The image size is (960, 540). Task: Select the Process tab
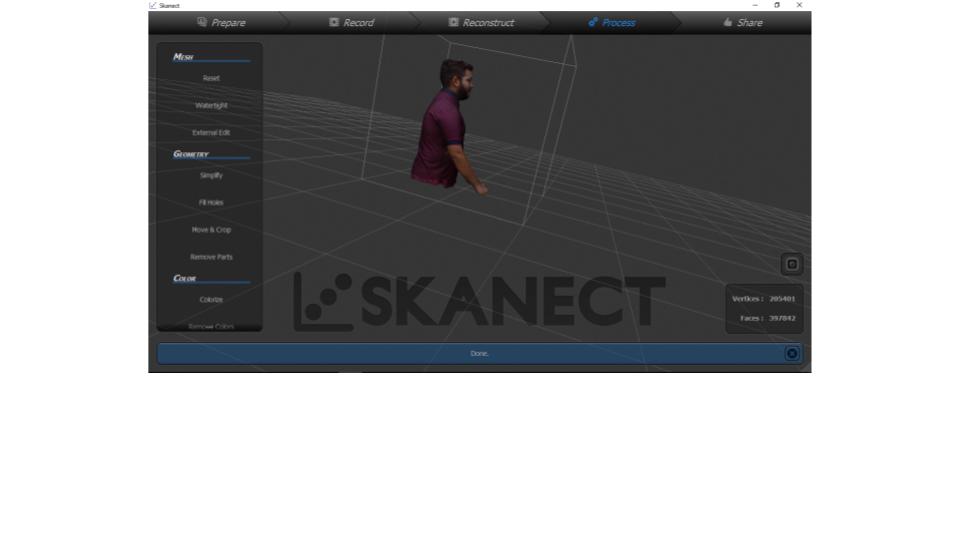(x=611, y=23)
